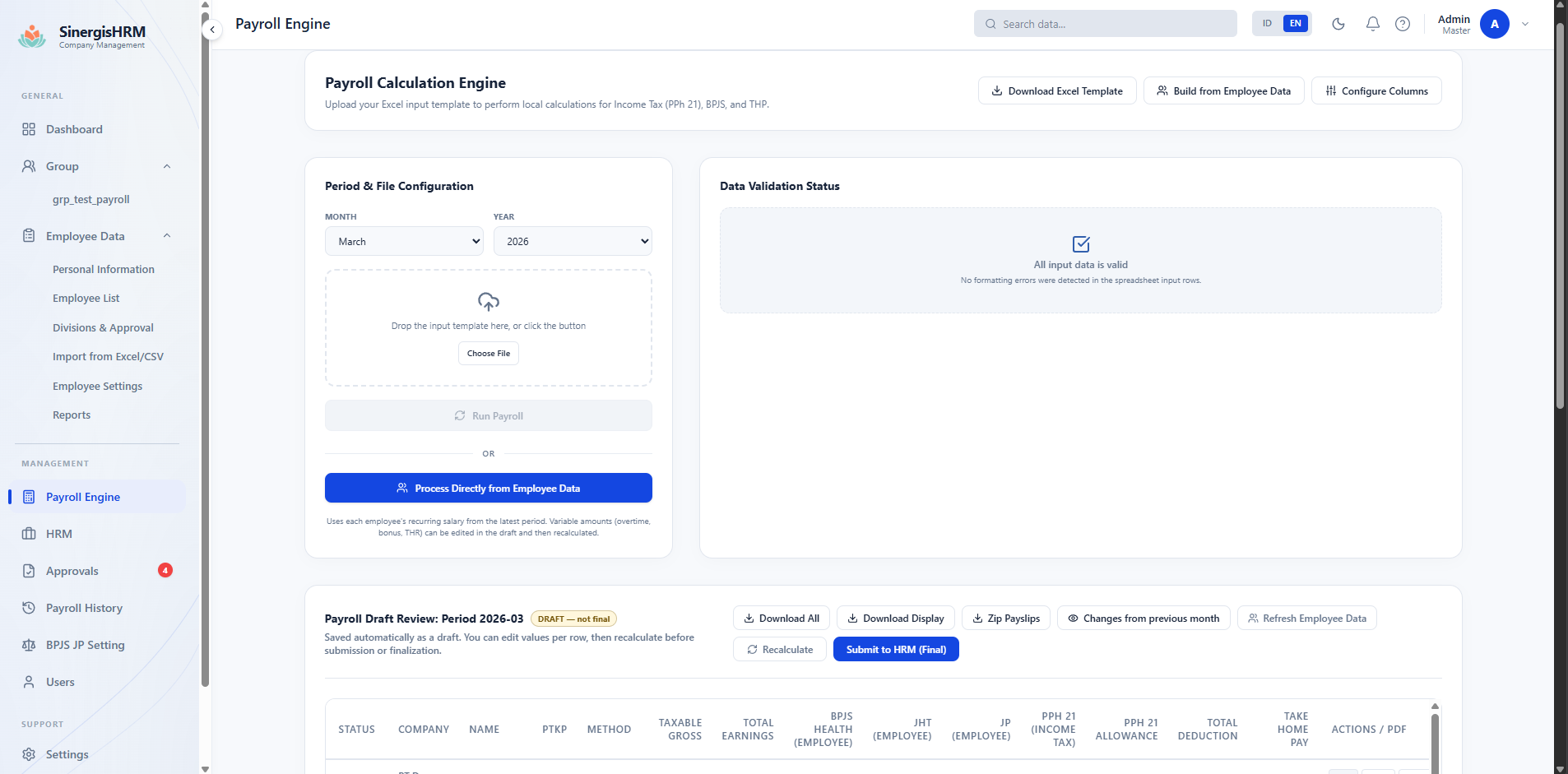
Task: Click Download All button
Action: (782, 618)
